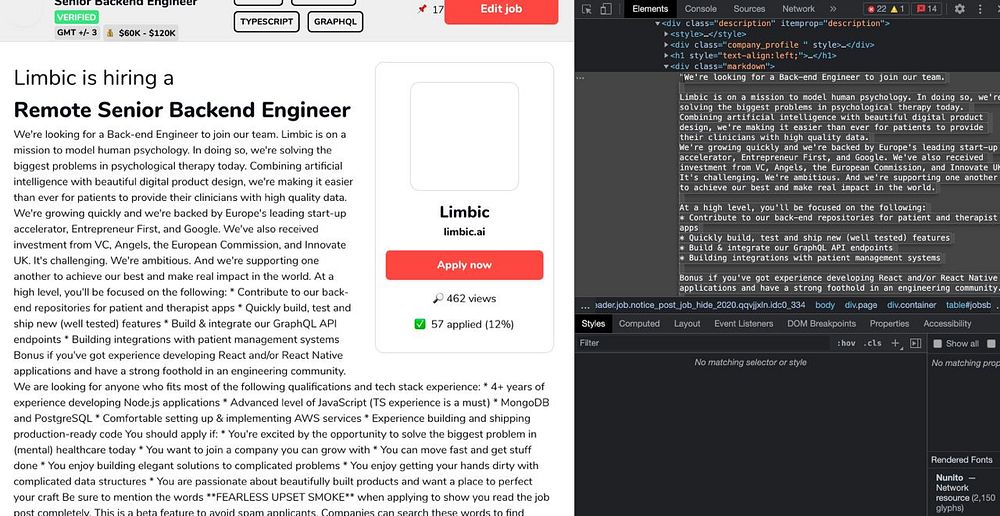
Task: Open the DOM Breakpoints tab
Action: pos(821,323)
